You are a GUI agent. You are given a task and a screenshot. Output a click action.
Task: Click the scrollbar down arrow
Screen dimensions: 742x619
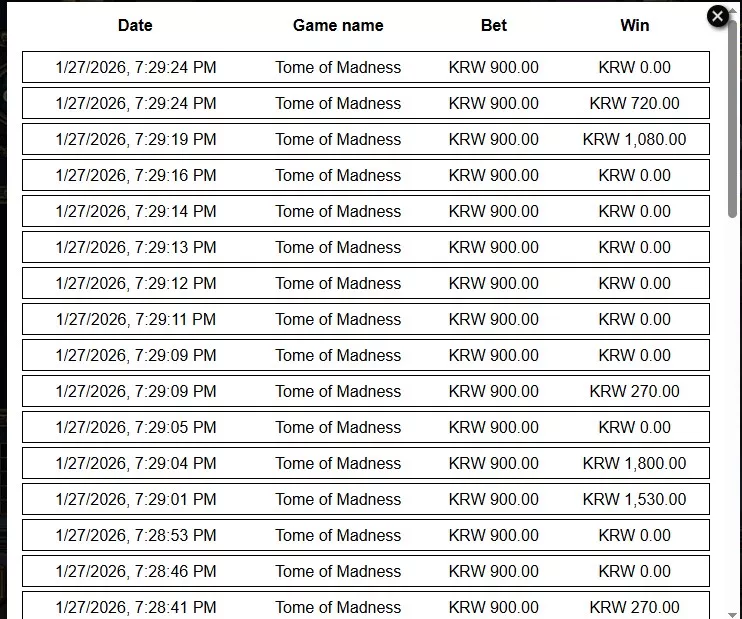coord(733,615)
